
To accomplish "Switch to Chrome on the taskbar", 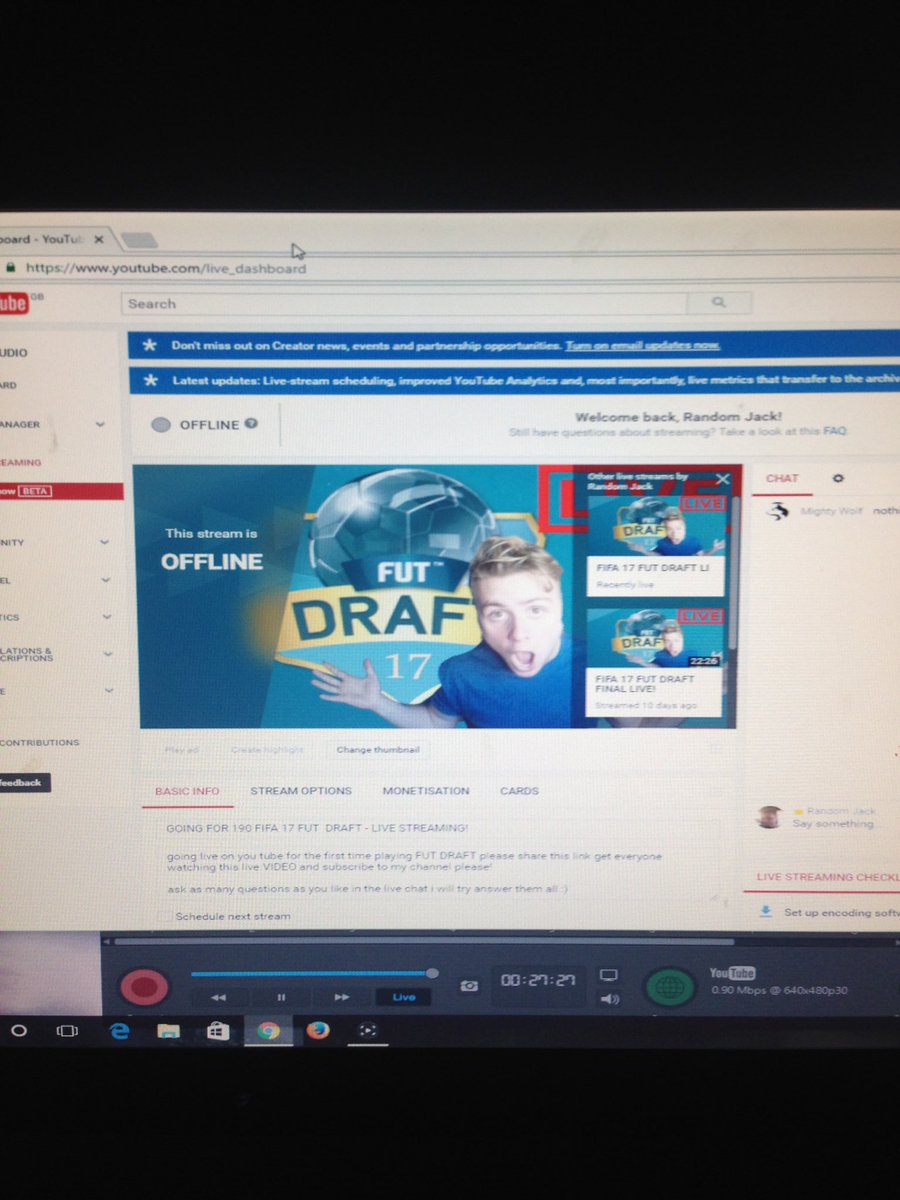I will click(x=268, y=1030).
